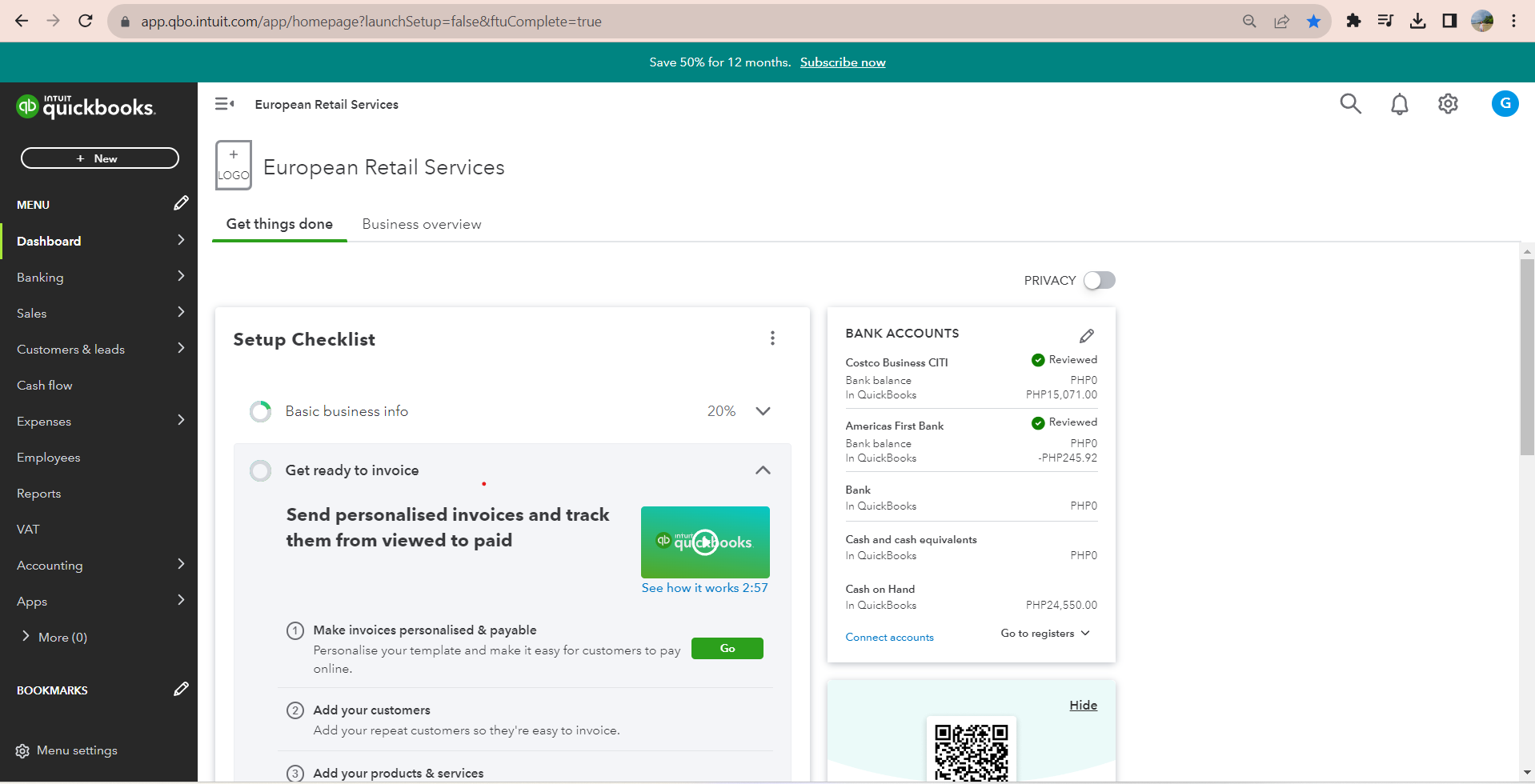Expand the Basic business info section
The width and height of the screenshot is (1535, 784).
(x=763, y=411)
